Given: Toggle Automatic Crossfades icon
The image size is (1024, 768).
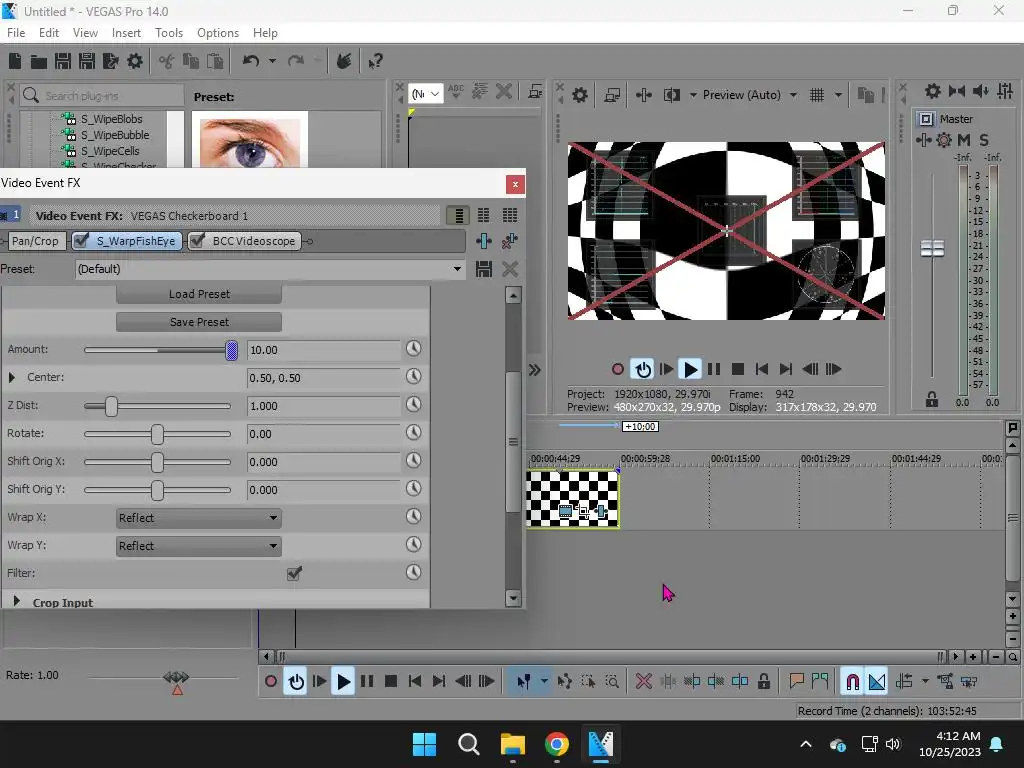Looking at the screenshot, I should [877, 682].
